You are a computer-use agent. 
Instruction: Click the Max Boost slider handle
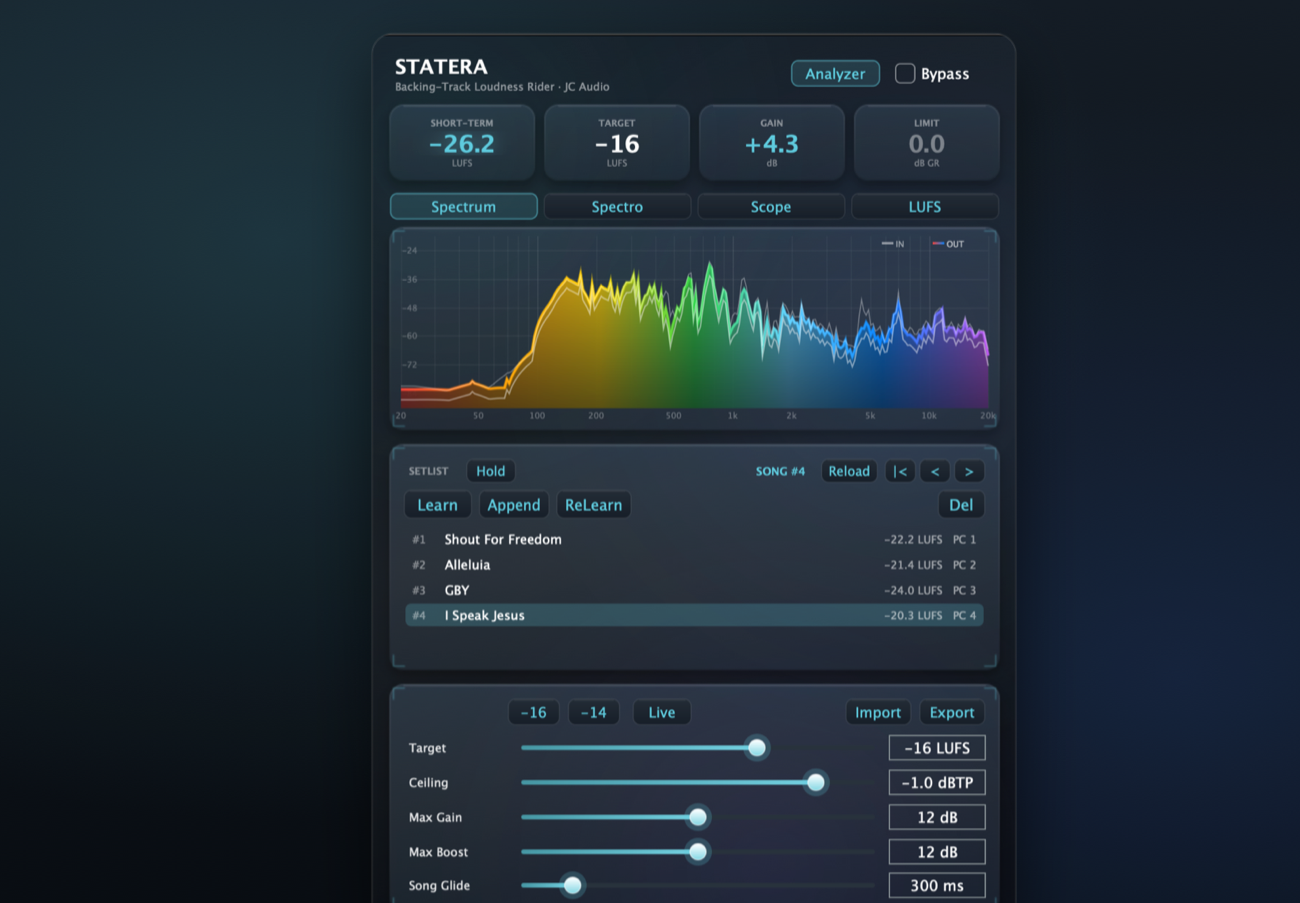coord(698,852)
